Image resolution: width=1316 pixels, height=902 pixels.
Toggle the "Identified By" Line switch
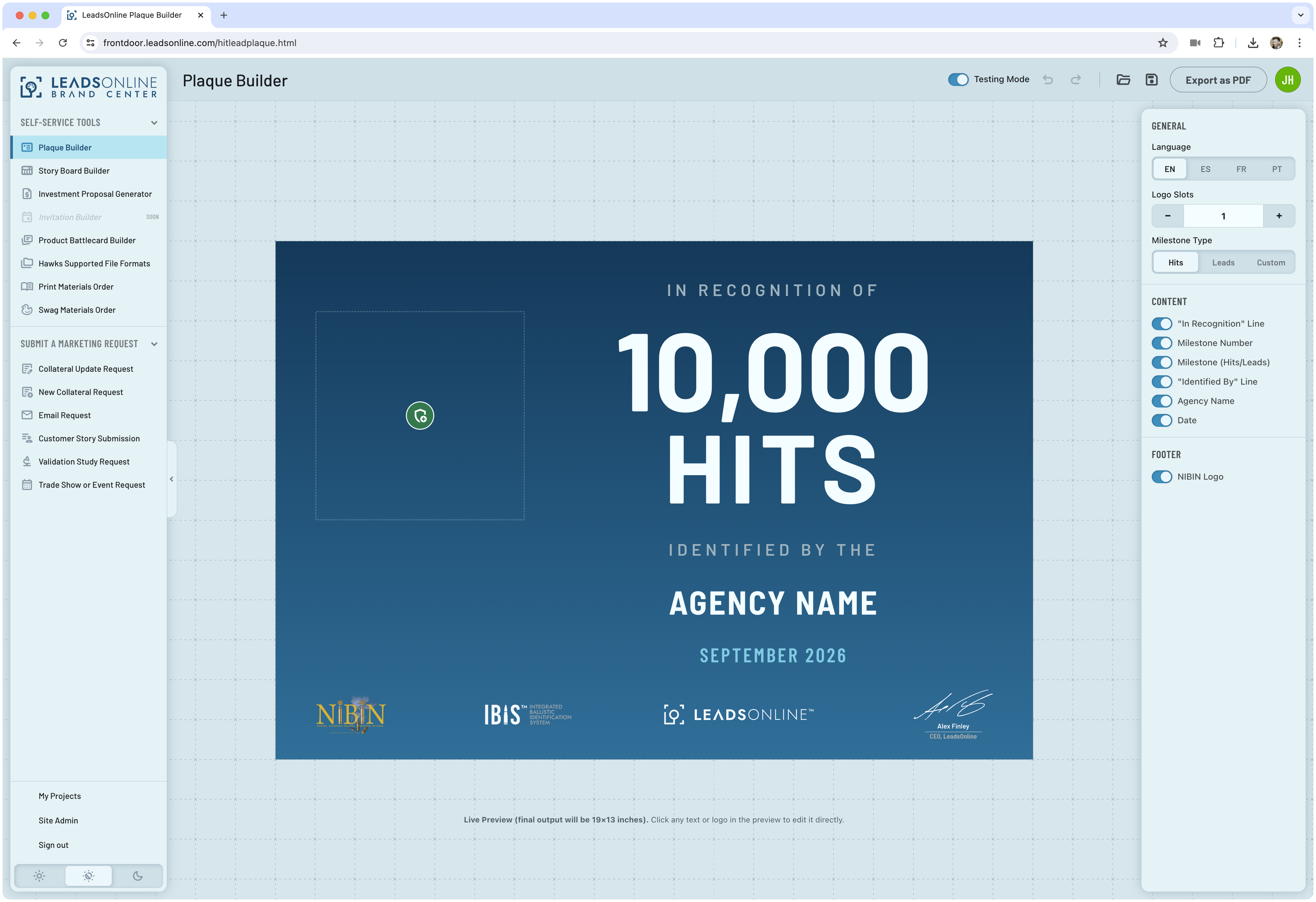tap(1161, 382)
